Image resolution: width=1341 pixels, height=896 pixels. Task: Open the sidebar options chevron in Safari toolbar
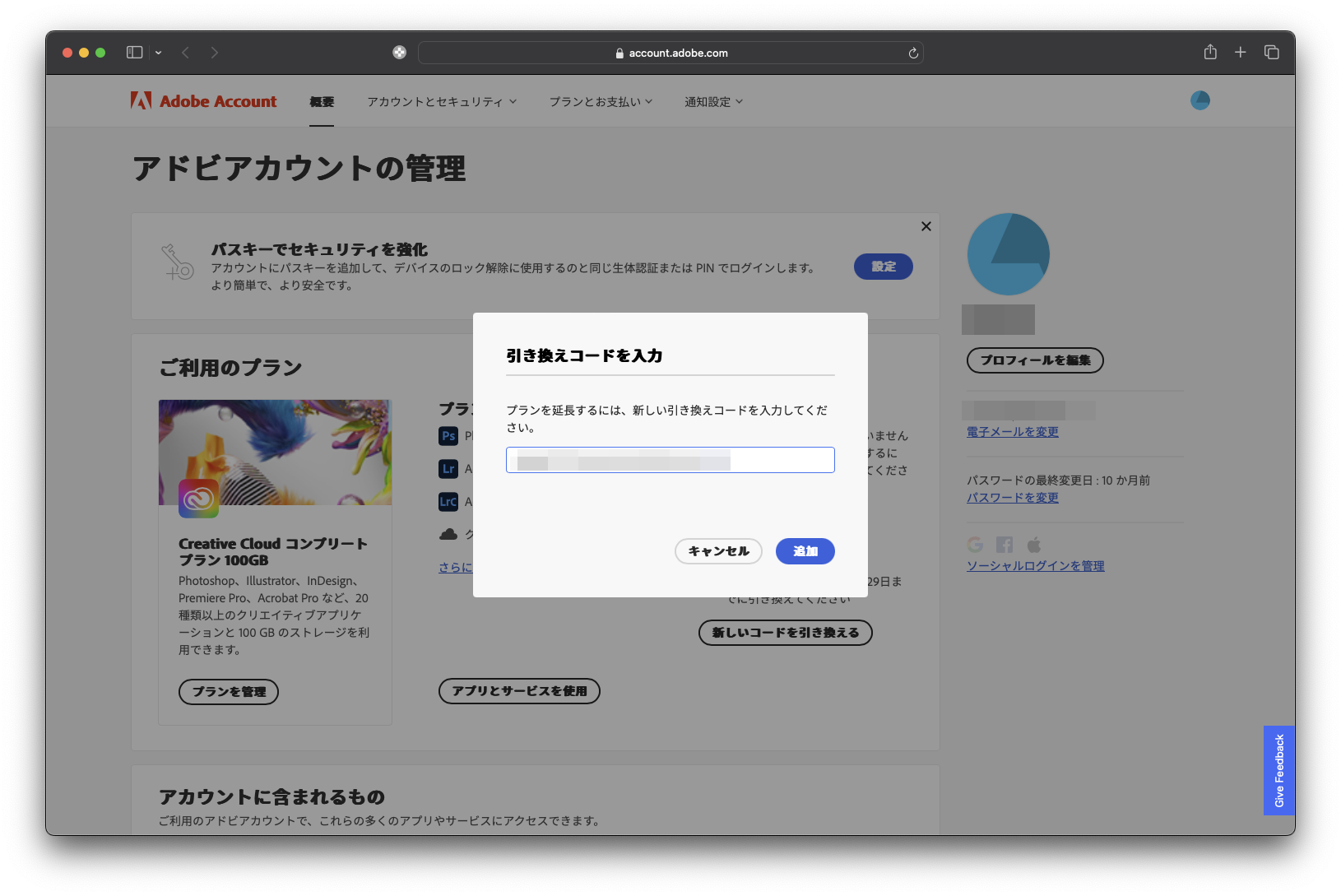tap(158, 53)
